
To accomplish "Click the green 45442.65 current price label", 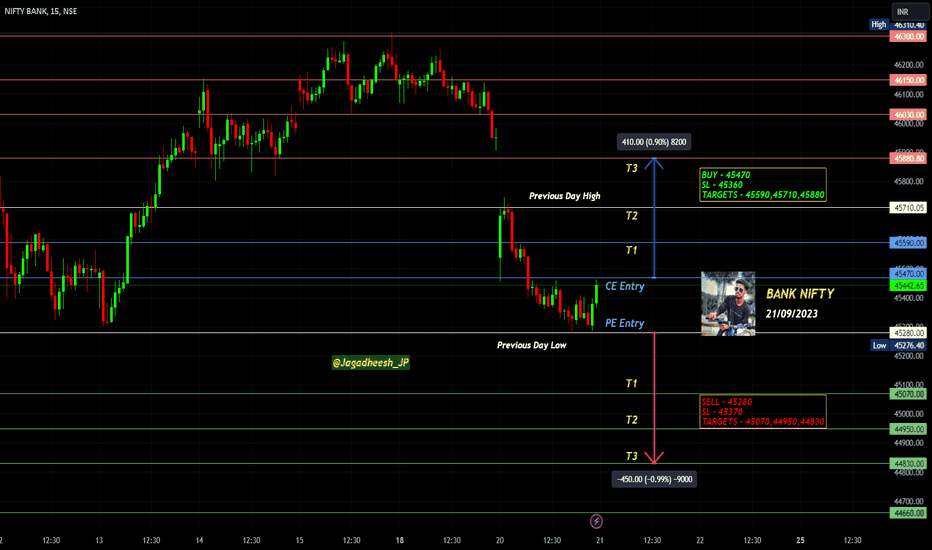I will [908, 285].
